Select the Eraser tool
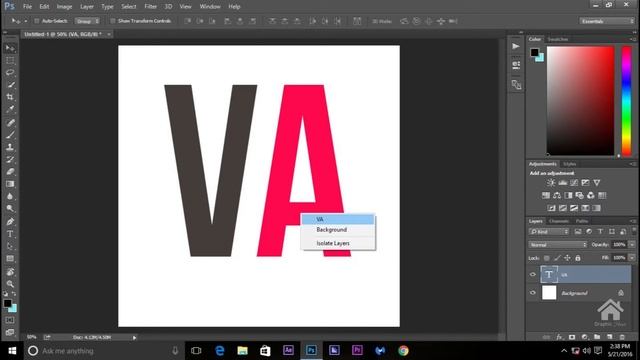Screen dimensions: 640x360 (10, 171)
